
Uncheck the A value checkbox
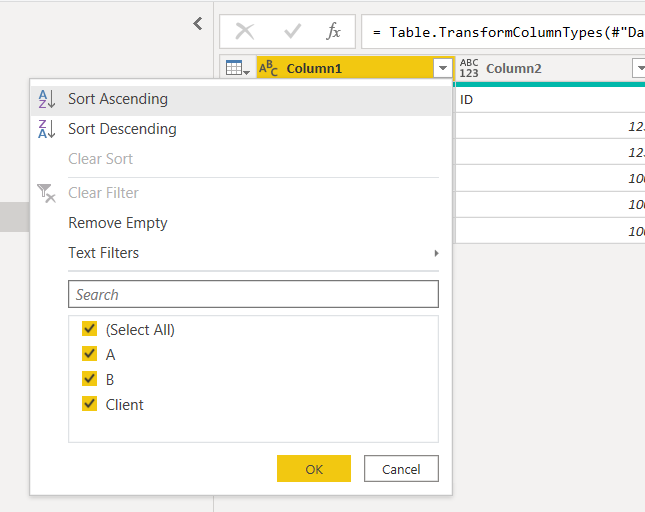click(89, 354)
